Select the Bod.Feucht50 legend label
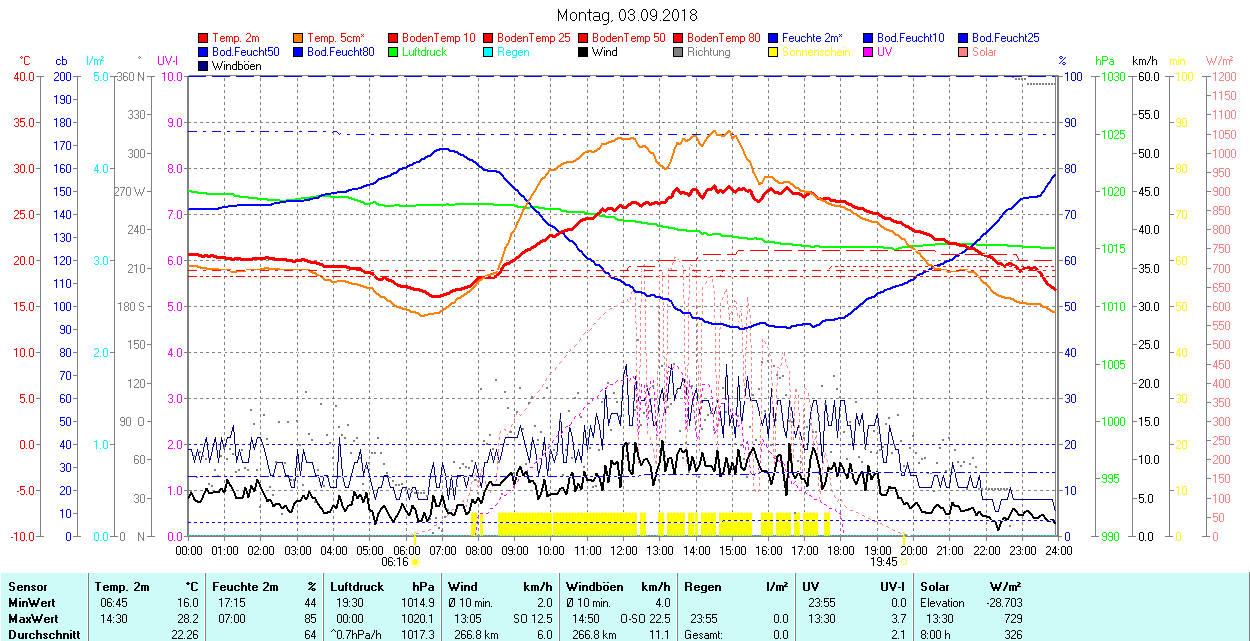This screenshot has width=1250, height=641. 245,52
